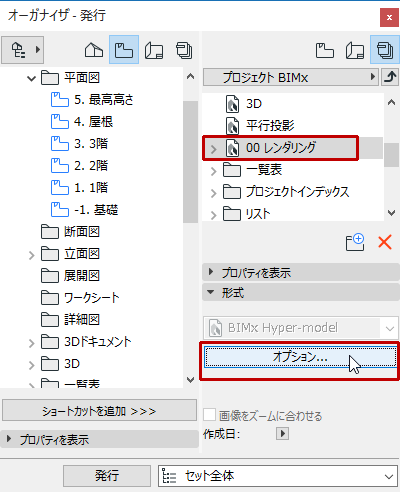Expand the 一覧表 folder in right panel
400x492 pixels.
coord(213,171)
